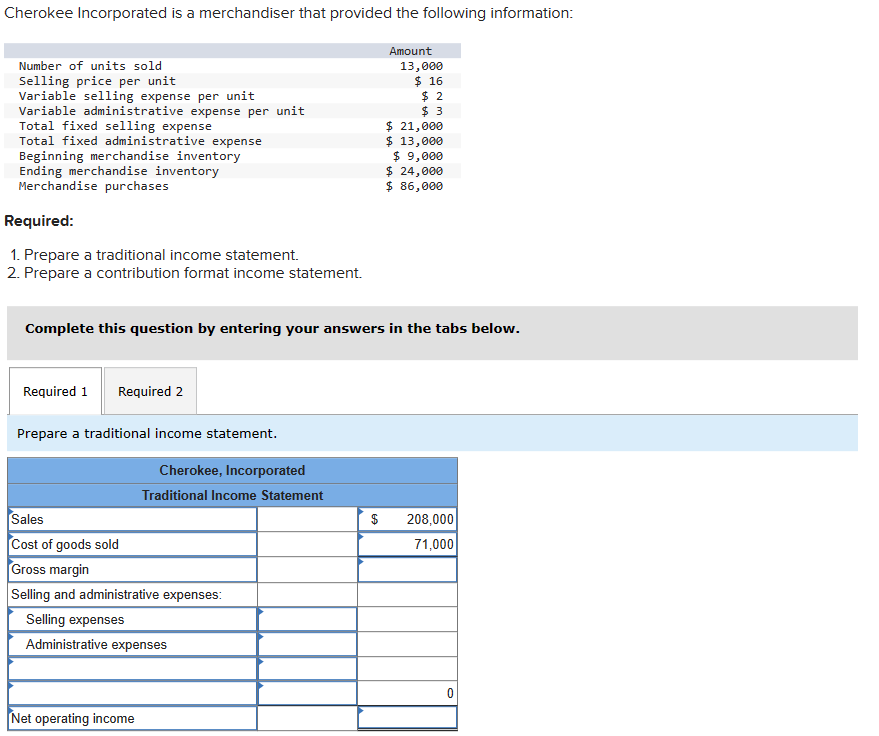Image resolution: width=879 pixels, height=736 pixels.
Task: Click the 'Traditional Income Statement' table heading
Action: pos(233,496)
